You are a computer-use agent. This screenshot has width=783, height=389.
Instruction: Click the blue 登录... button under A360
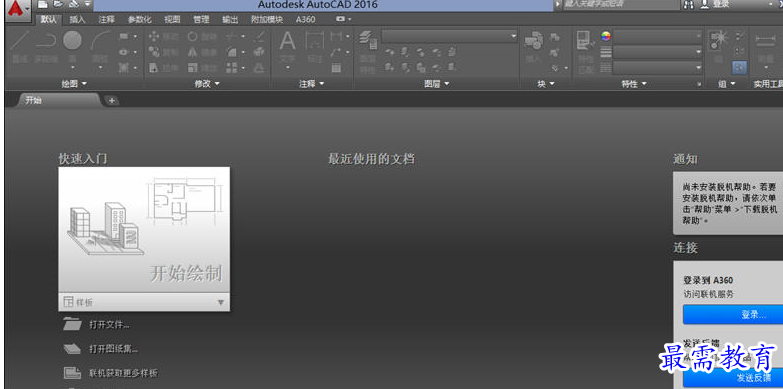click(x=733, y=315)
